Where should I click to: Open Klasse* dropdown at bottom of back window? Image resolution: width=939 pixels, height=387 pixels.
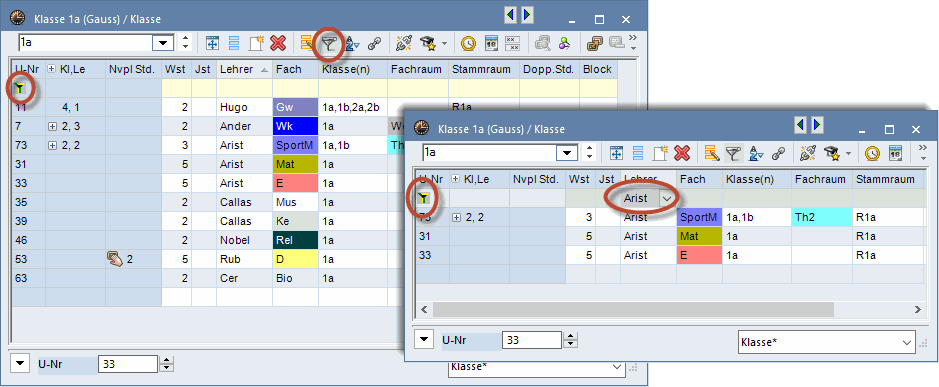click(x=617, y=368)
